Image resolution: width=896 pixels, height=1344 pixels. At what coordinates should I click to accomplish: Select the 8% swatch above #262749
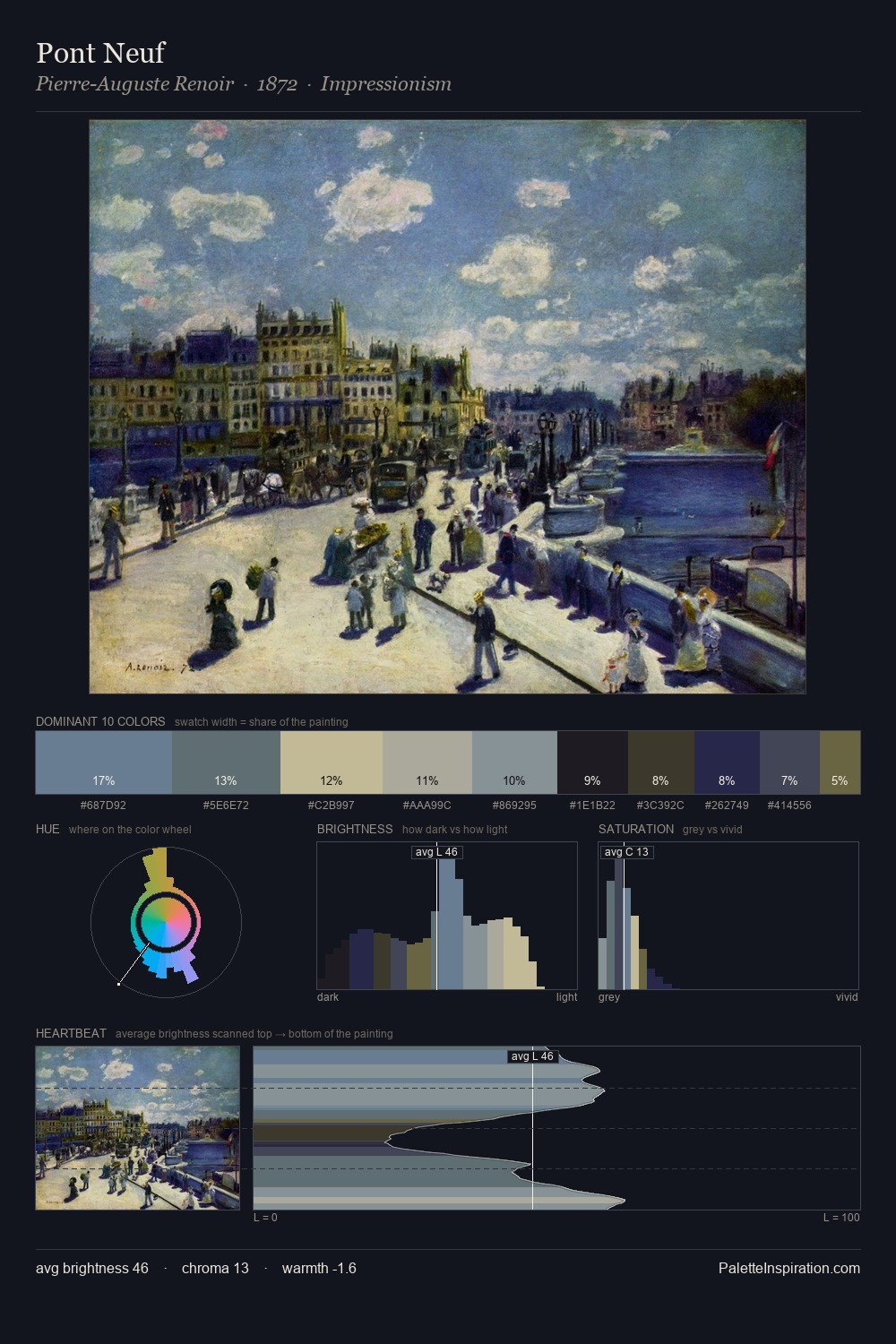[x=727, y=762]
